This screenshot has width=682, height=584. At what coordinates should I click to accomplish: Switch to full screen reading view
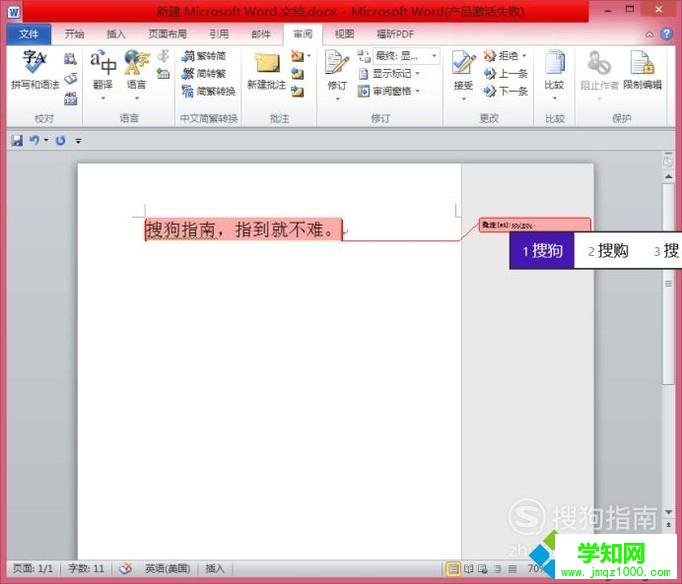click(468, 568)
